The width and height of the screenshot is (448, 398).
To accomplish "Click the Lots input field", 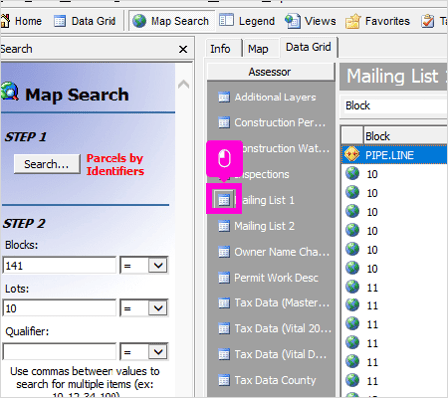I will (59, 308).
